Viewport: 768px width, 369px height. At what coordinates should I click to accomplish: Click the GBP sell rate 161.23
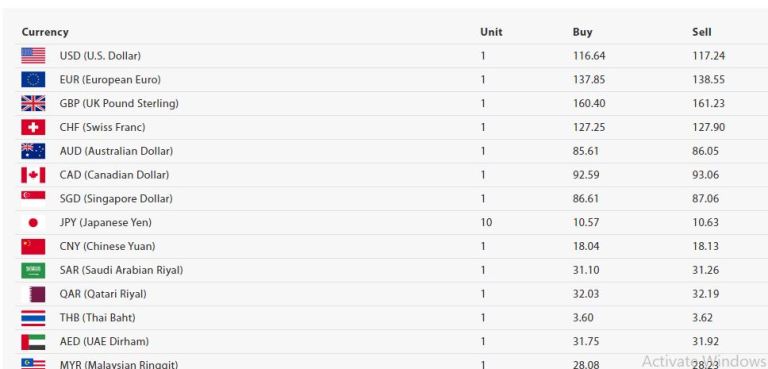click(708, 103)
